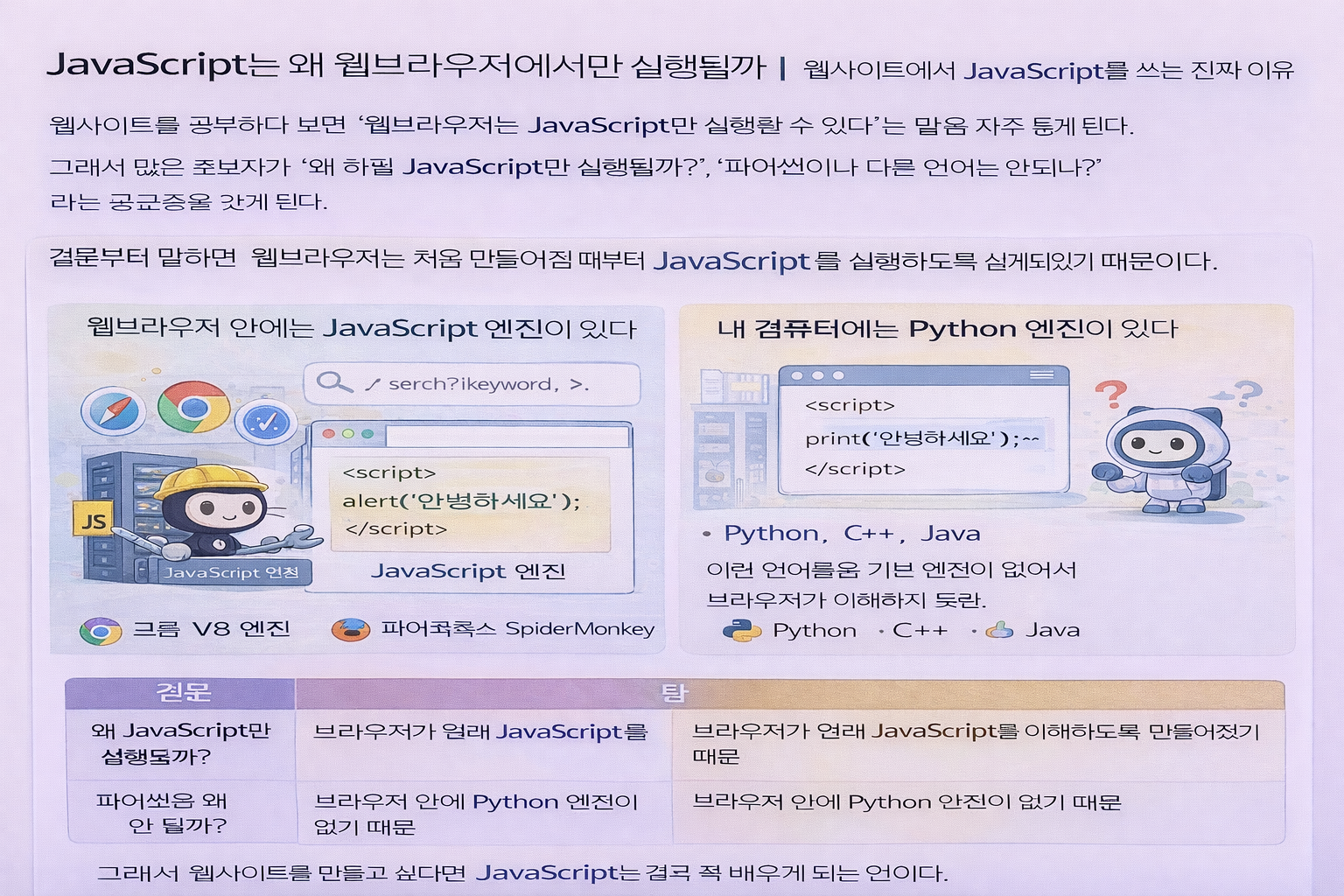Click the 'C++' label in the bottom language row
Image resolution: width=1344 pixels, height=896 pixels.
coord(920,630)
